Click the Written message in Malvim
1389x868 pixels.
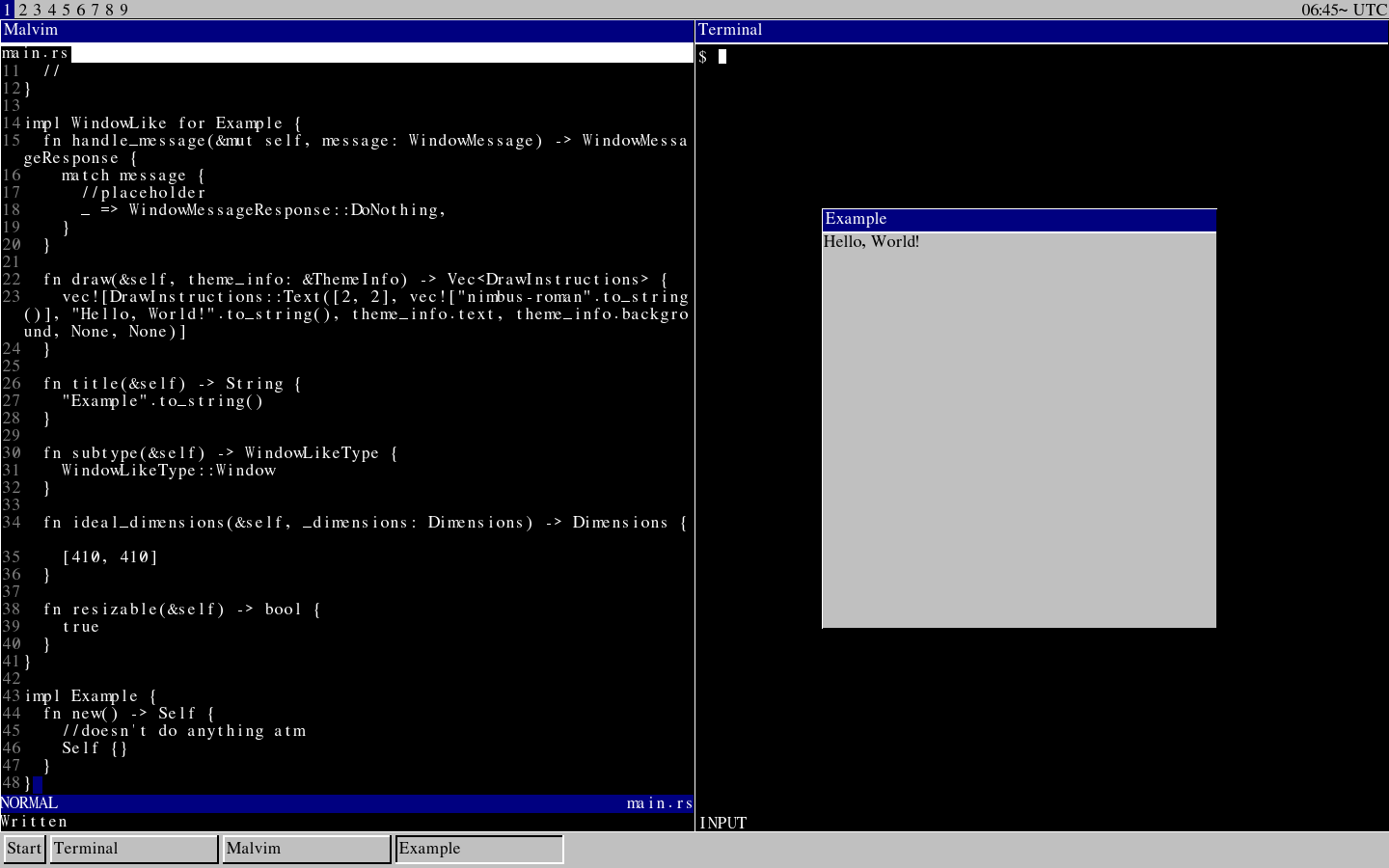[x=35, y=822]
